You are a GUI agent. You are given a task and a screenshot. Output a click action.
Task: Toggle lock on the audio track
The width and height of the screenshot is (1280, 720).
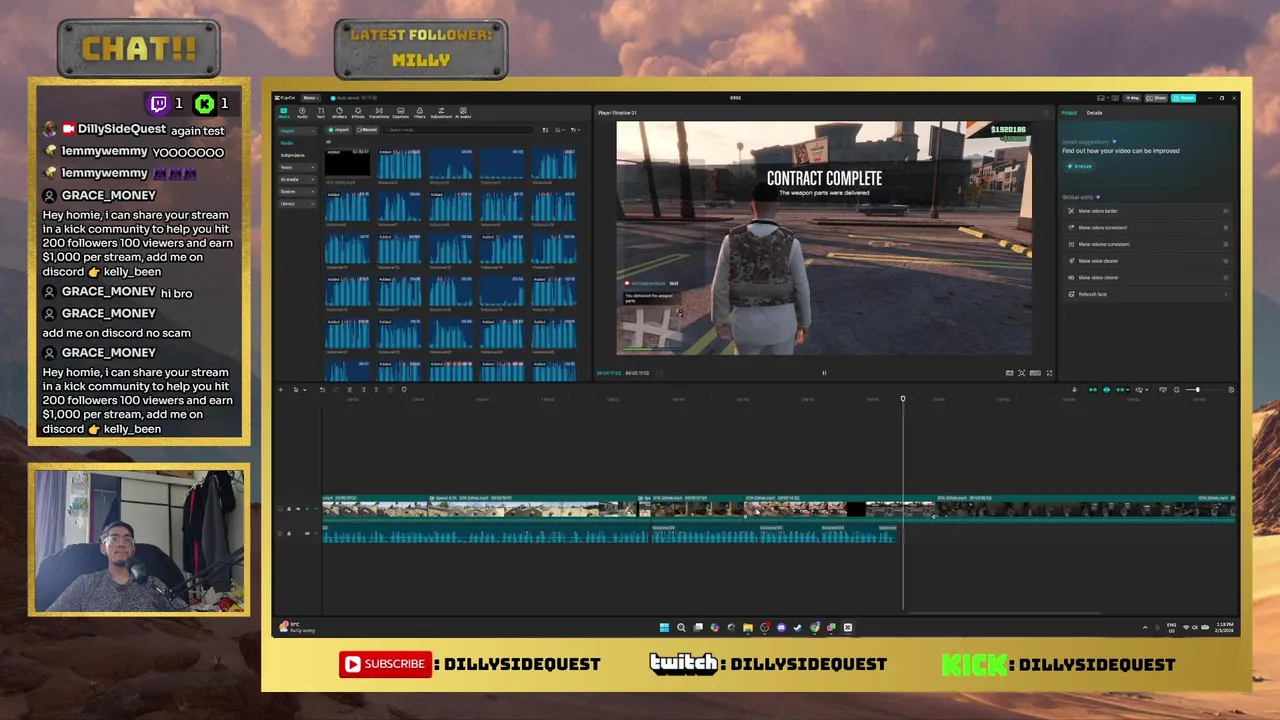coord(289,533)
